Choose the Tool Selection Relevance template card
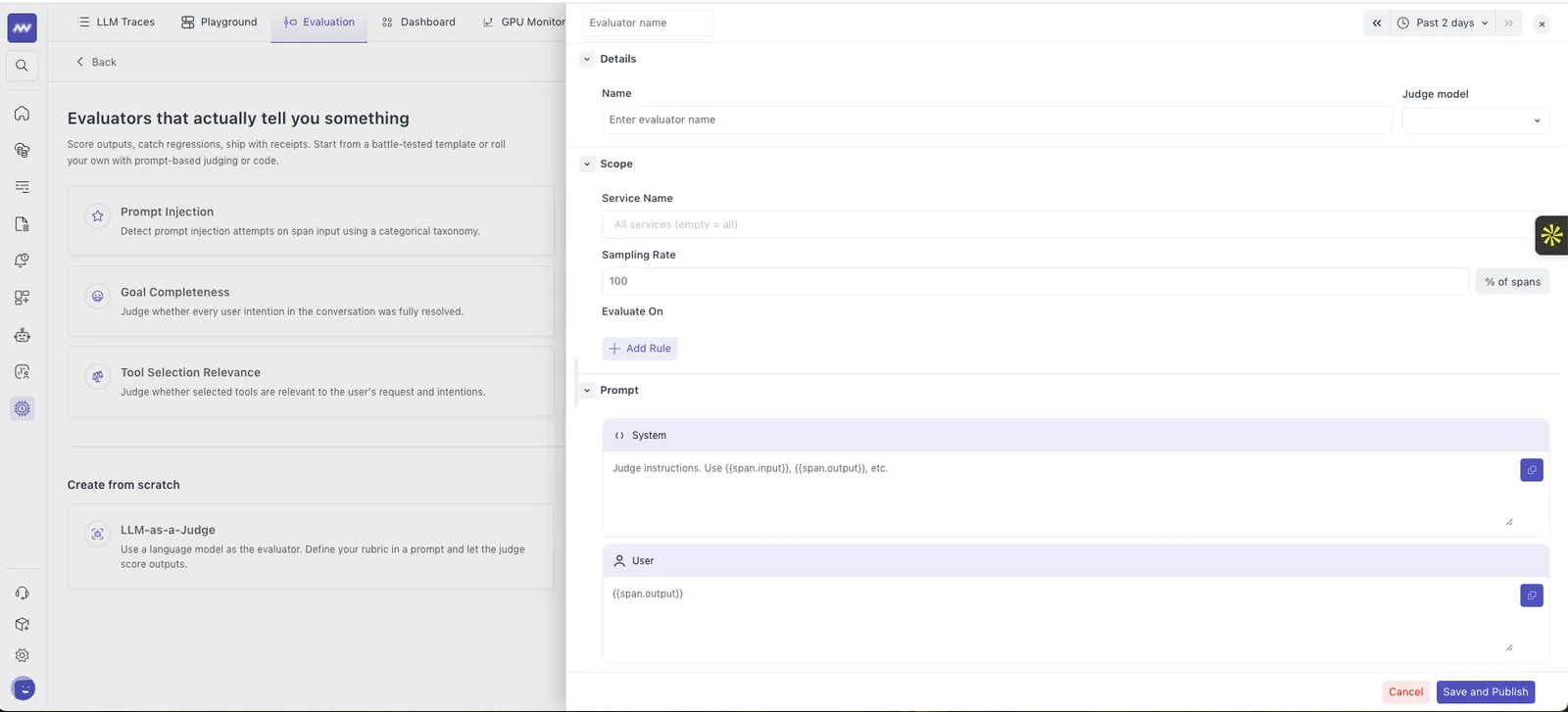 311,381
